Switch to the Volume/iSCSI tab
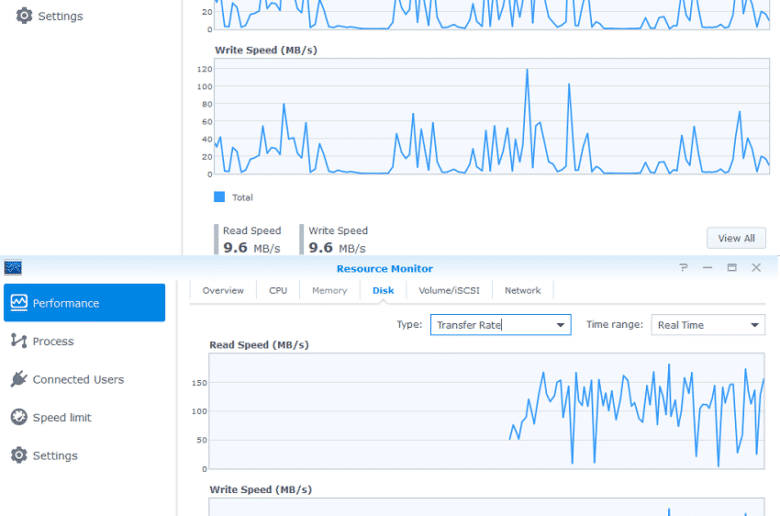The height and width of the screenshot is (516, 780). click(x=449, y=291)
